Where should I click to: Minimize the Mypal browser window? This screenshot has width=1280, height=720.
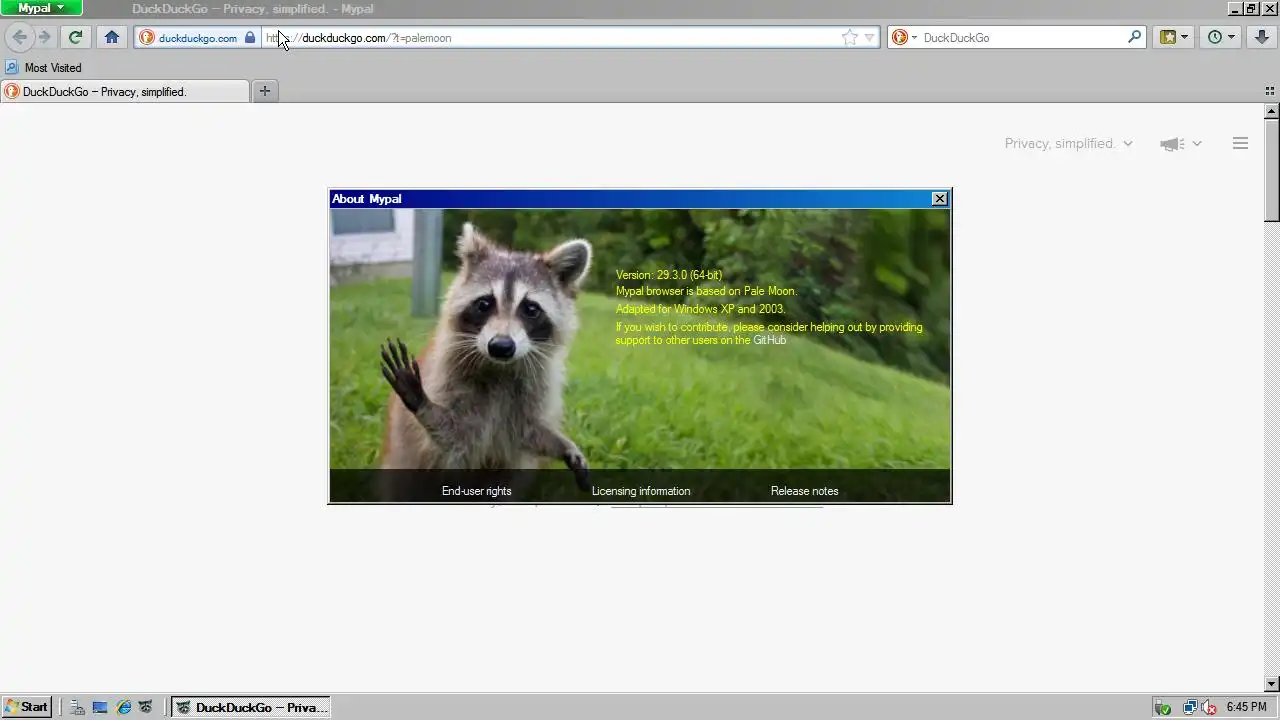(1236, 8)
